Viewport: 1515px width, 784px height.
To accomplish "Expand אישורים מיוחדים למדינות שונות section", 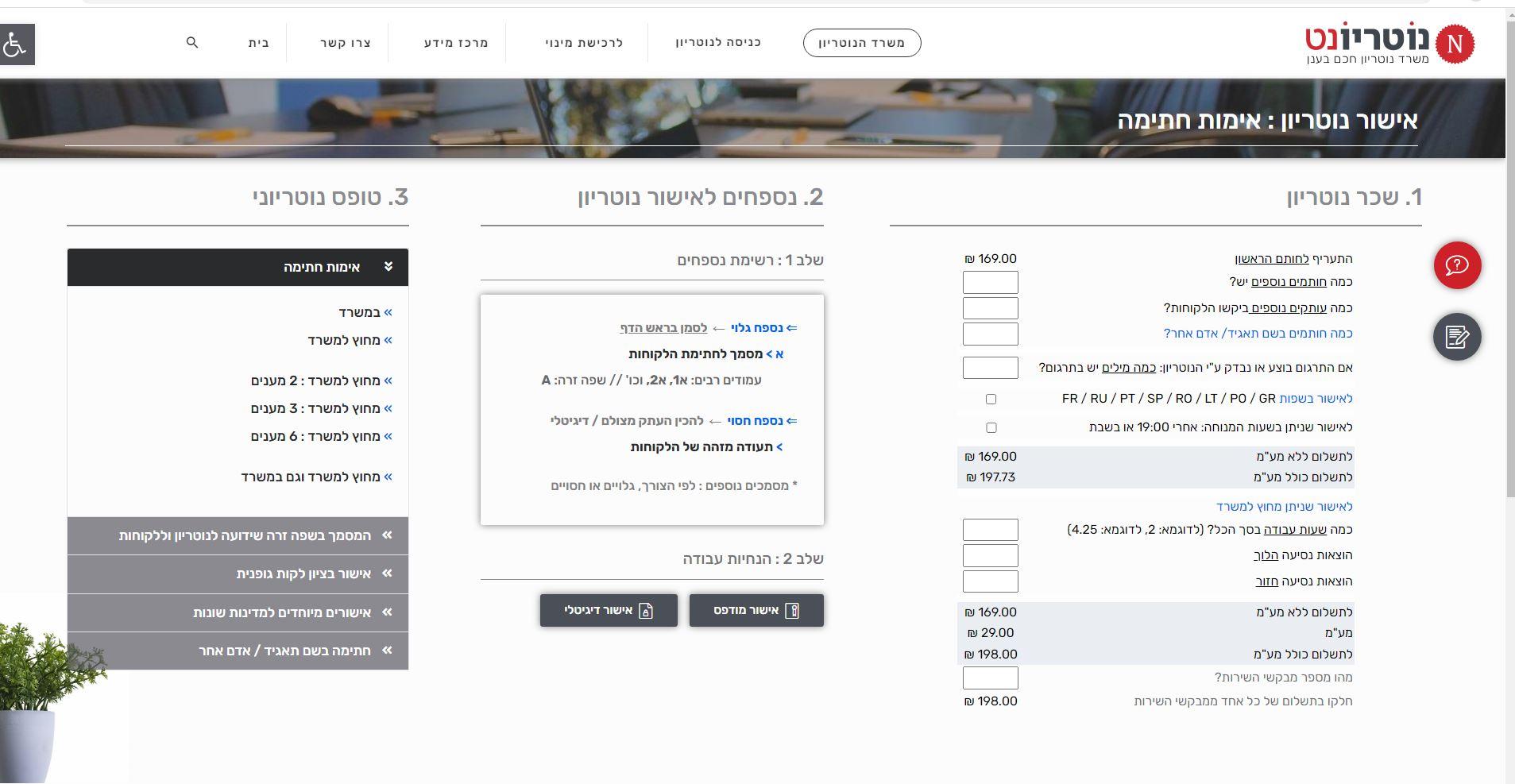I will (x=238, y=612).
